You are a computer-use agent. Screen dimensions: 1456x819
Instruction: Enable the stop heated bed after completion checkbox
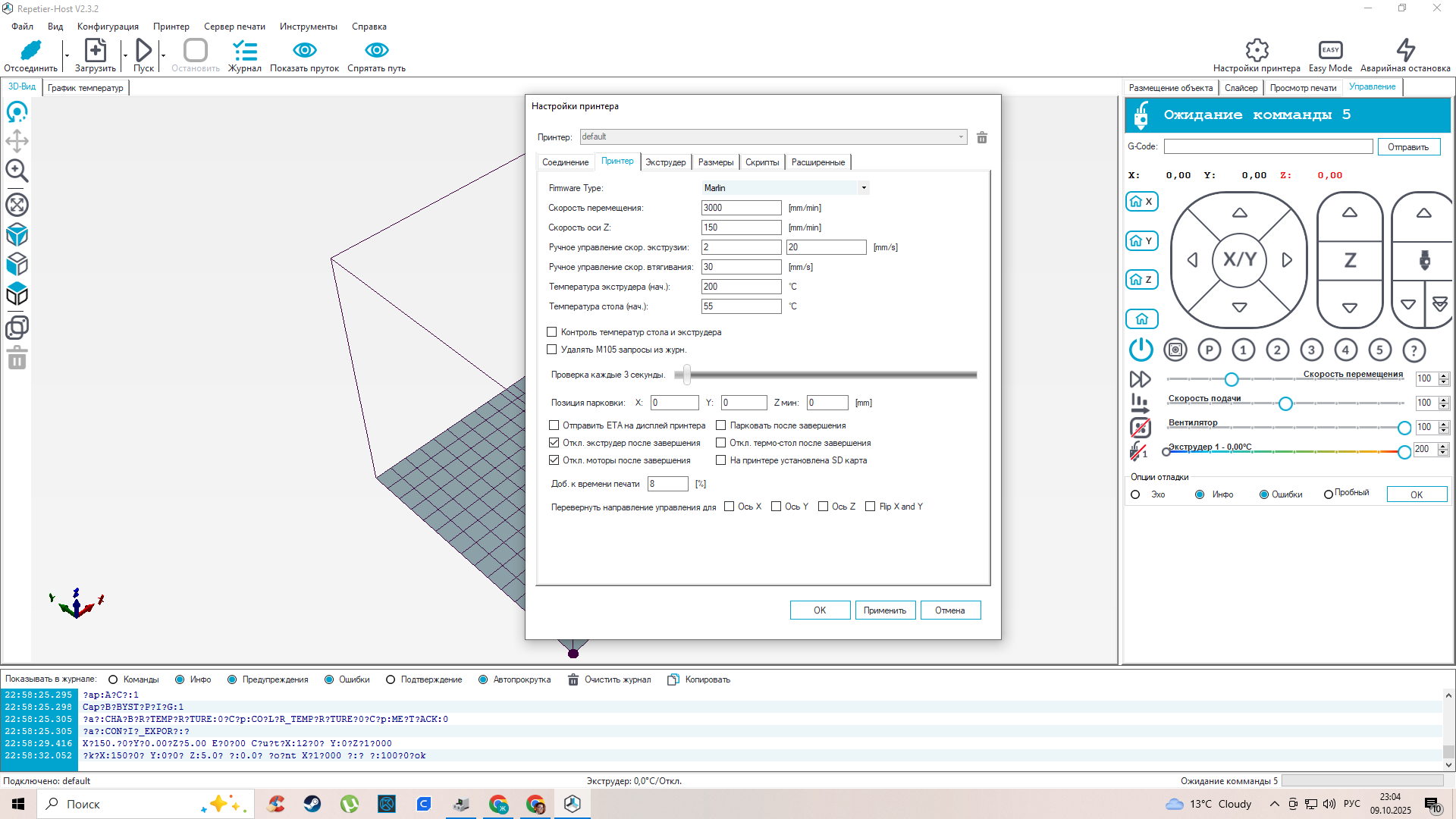721,443
